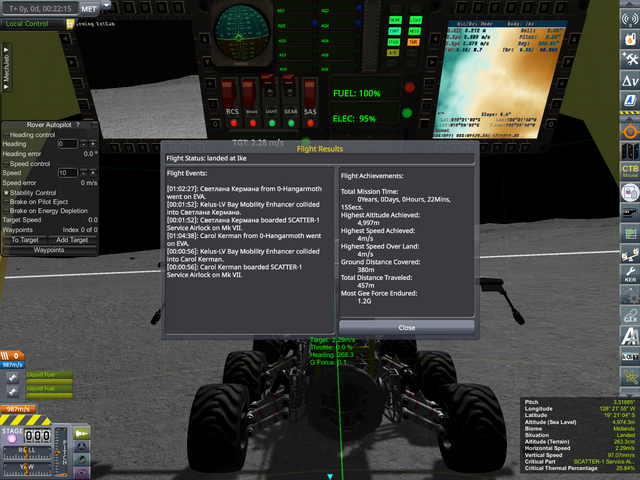Image resolution: width=640 pixels, height=480 pixels.
Task: Collapse the upper right toolbar arrow
Action: click(630, 4)
